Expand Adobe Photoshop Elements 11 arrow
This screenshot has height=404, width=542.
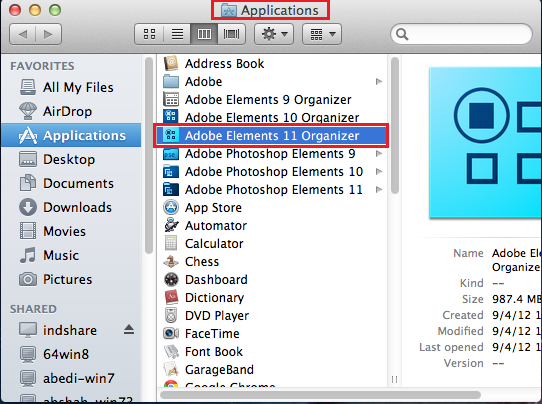pos(379,189)
